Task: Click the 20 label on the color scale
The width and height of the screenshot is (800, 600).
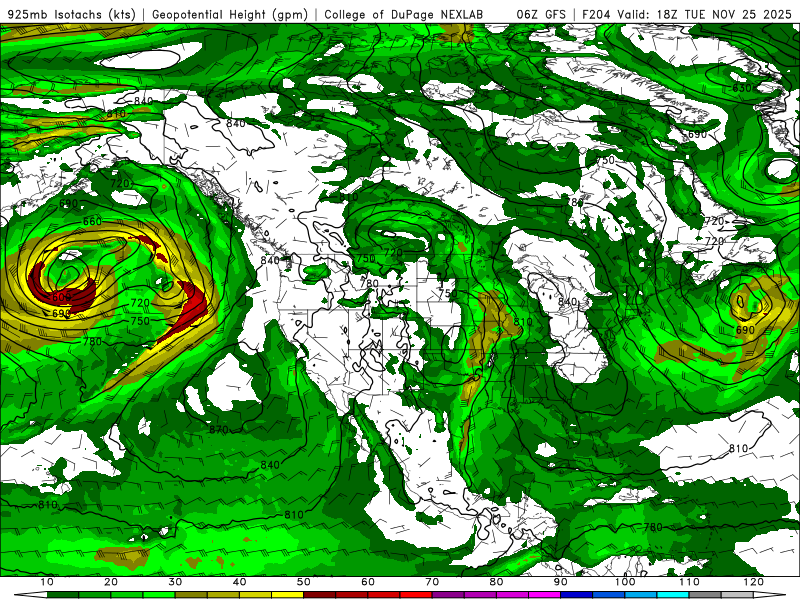Action: pyautogui.click(x=111, y=582)
